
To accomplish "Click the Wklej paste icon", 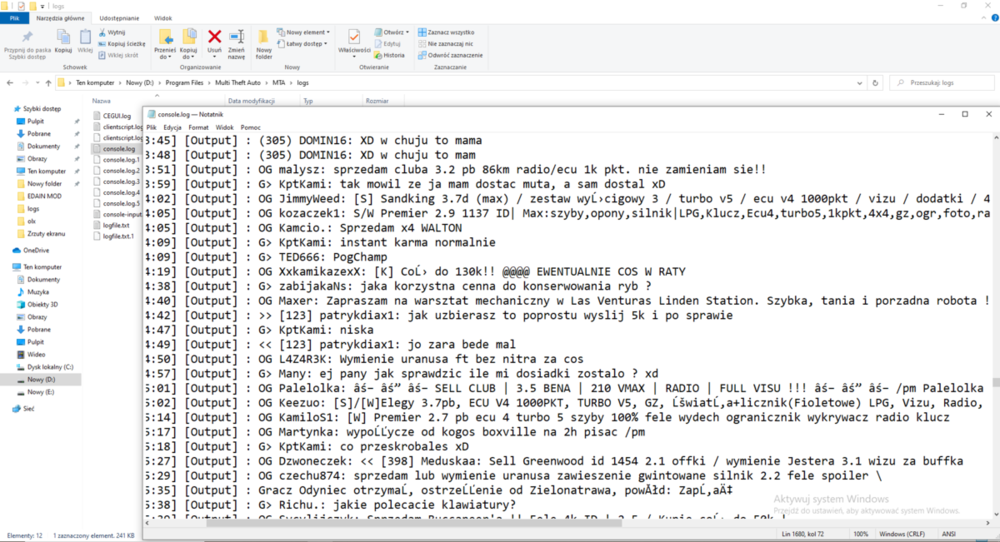I will (x=85, y=38).
